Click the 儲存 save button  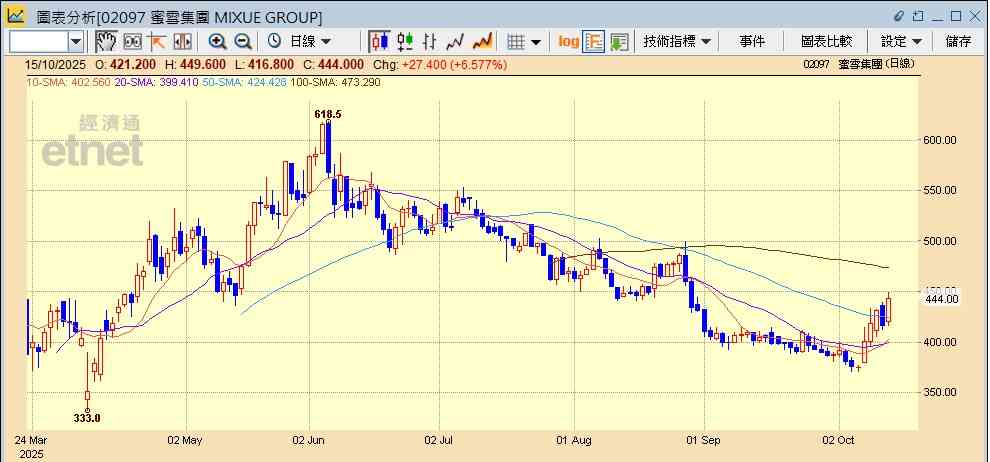(958, 41)
